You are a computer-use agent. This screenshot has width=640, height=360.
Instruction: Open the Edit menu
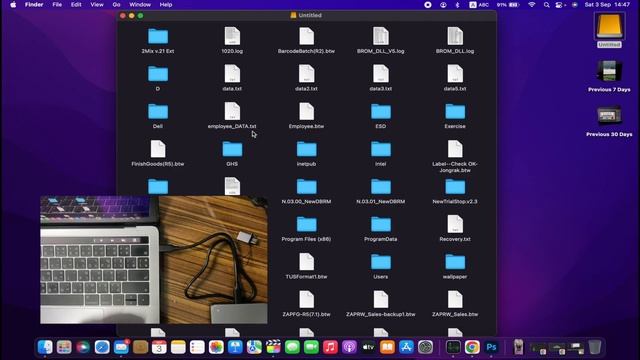(76, 5)
